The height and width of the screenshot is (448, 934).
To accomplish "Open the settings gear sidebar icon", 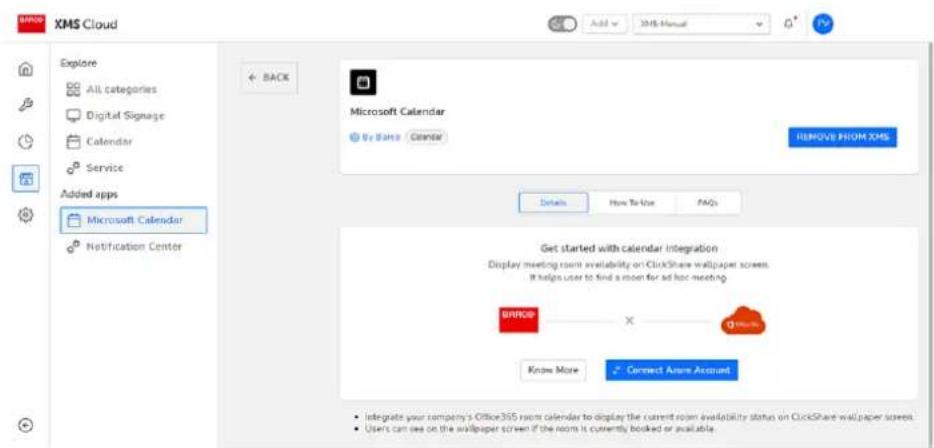I will (26, 214).
